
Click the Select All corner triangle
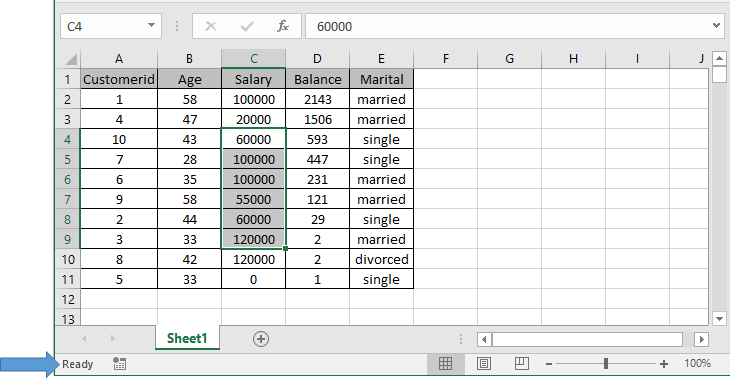(71, 59)
